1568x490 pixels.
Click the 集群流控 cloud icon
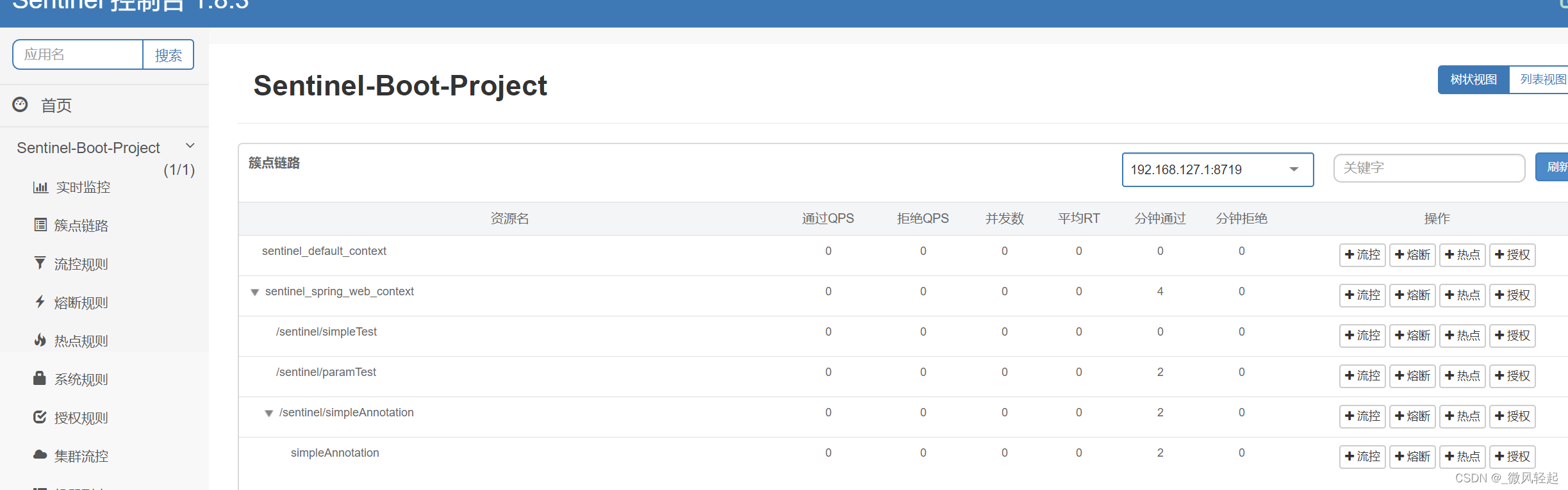(x=40, y=455)
